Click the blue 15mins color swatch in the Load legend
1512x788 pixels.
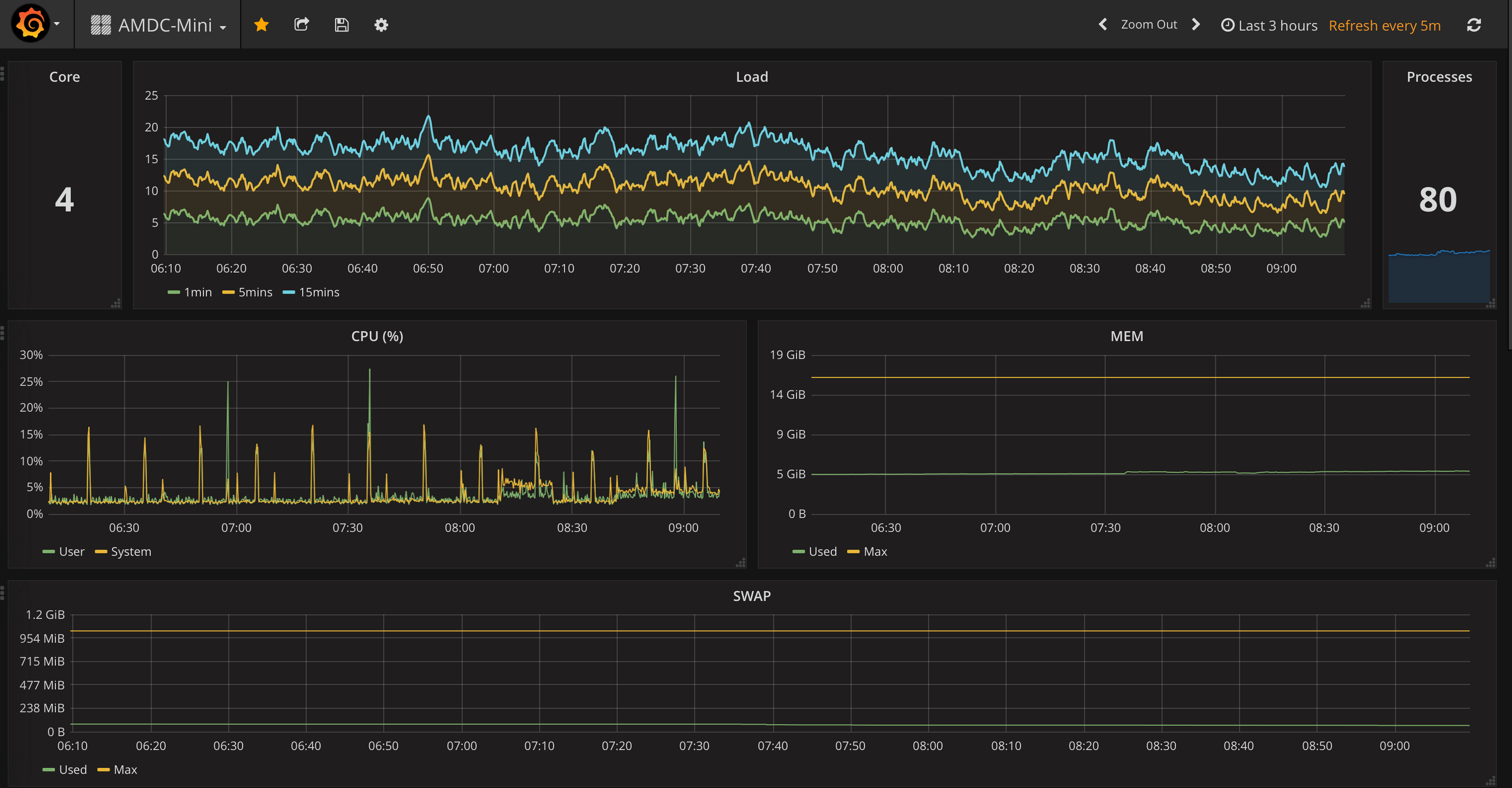click(289, 292)
